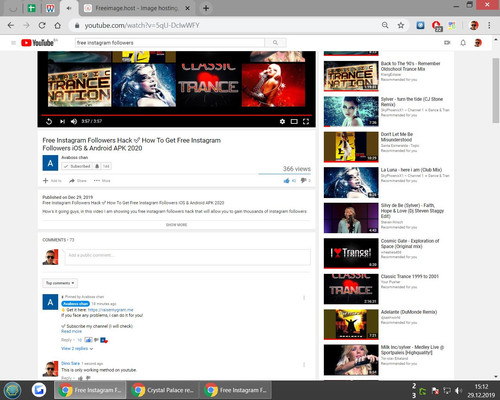Click the zoom magnifier icon in address bar

point(385,25)
